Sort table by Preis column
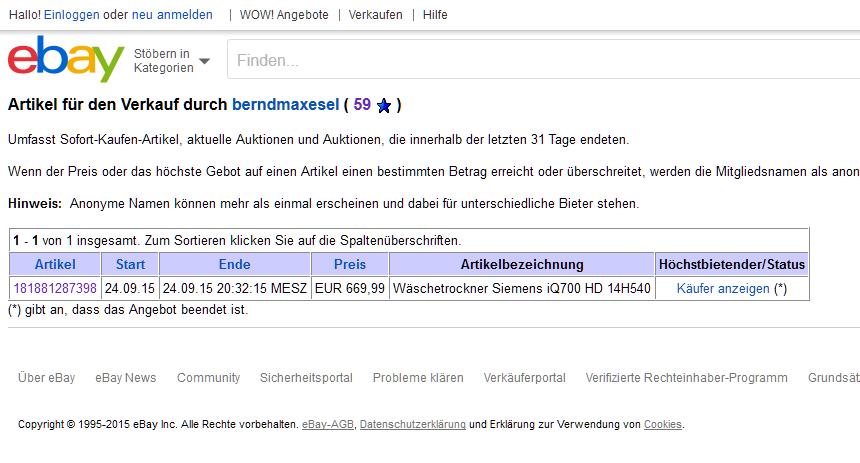Screen dimensions: 860x463 pyautogui.click(x=350, y=264)
